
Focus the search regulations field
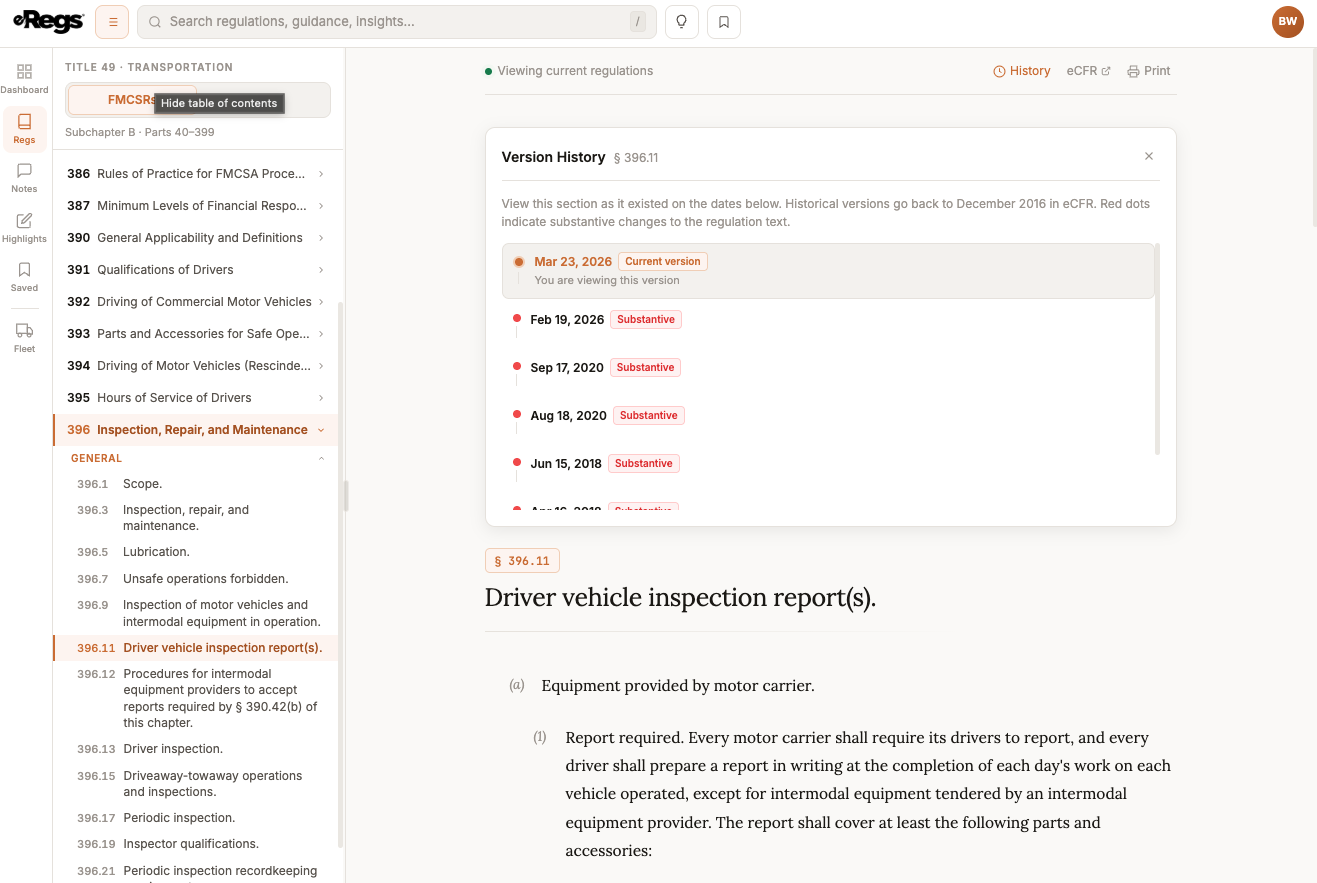point(397,21)
